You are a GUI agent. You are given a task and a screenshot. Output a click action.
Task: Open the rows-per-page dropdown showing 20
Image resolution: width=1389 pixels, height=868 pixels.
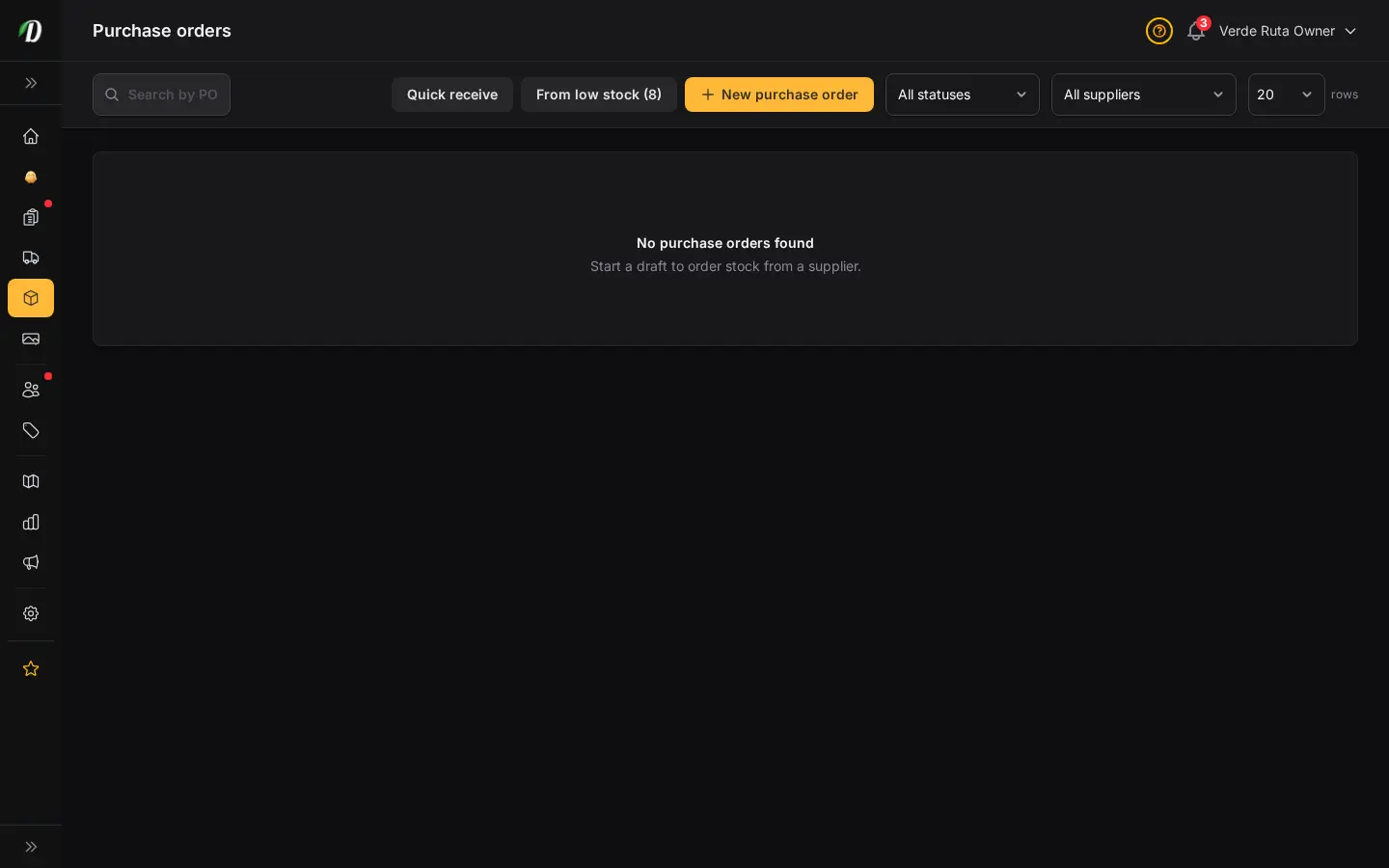[x=1287, y=95]
